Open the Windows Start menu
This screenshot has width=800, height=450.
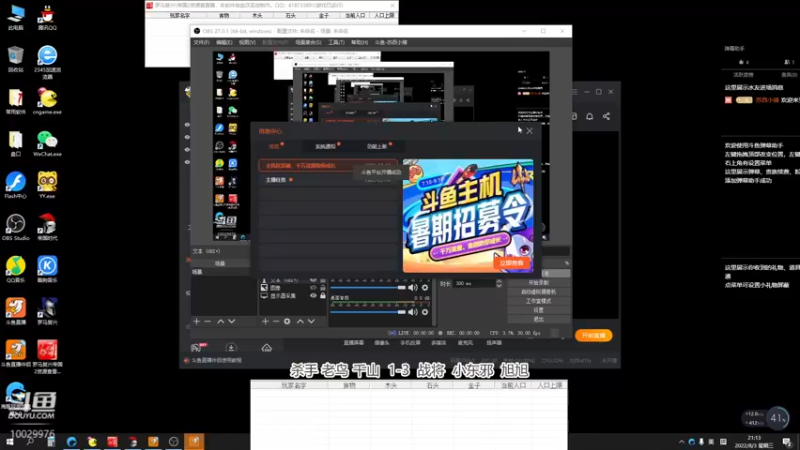coord(9,441)
